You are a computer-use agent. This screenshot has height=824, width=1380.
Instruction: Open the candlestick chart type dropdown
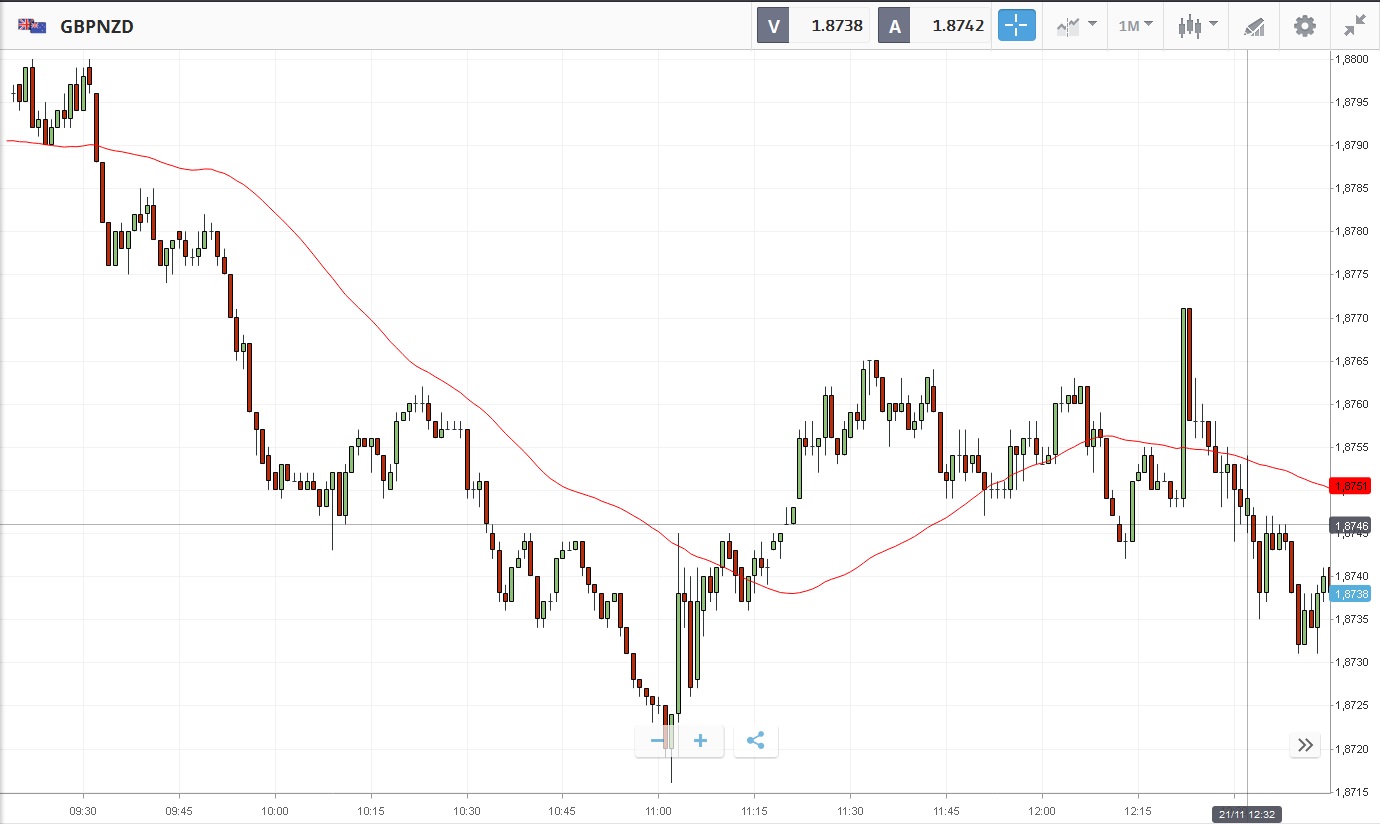point(1197,26)
